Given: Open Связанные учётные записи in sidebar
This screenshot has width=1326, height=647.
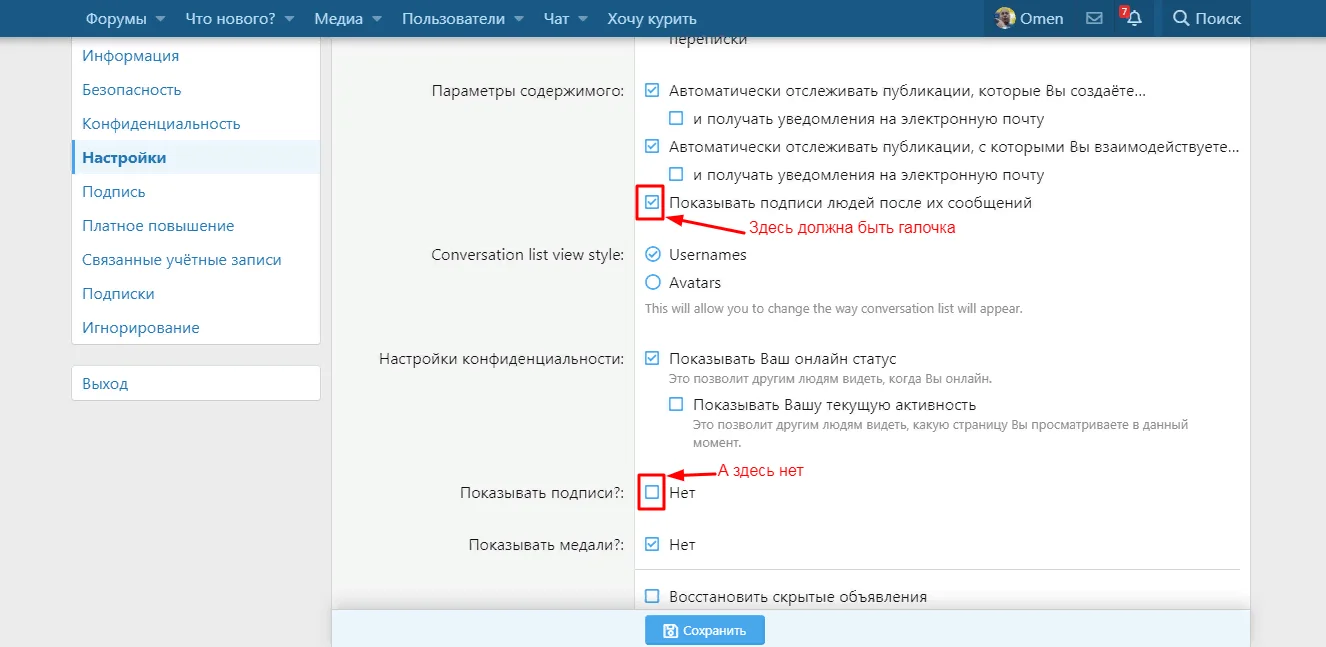Looking at the screenshot, I should click(181, 260).
